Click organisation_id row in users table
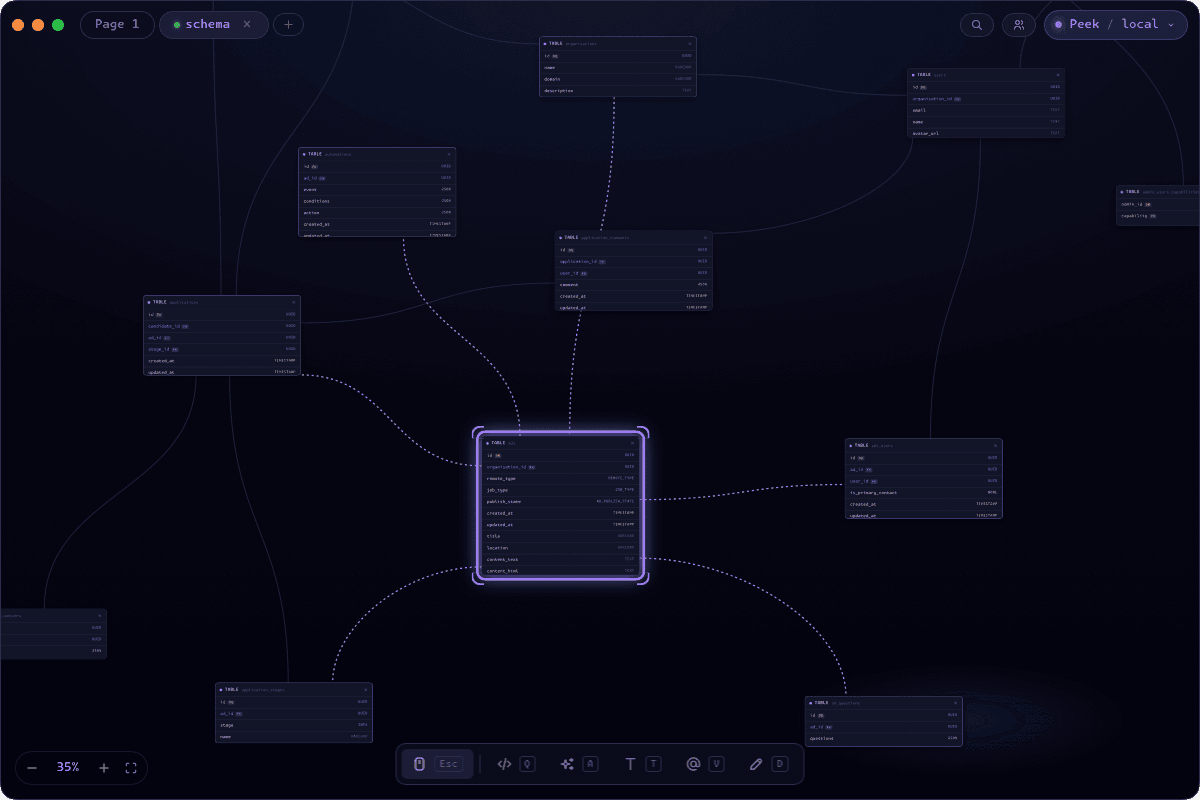The height and width of the screenshot is (800, 1200). [x=986, y=98]
